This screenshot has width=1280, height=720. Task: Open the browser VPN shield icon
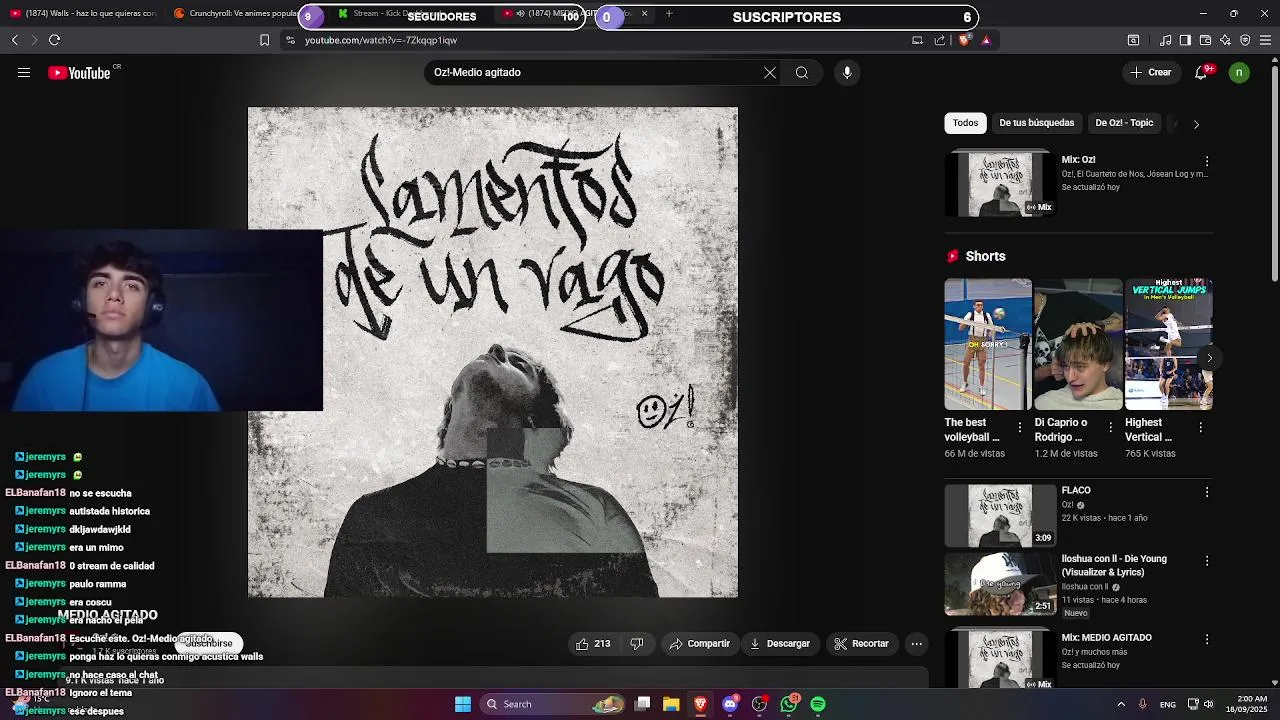1245,40
